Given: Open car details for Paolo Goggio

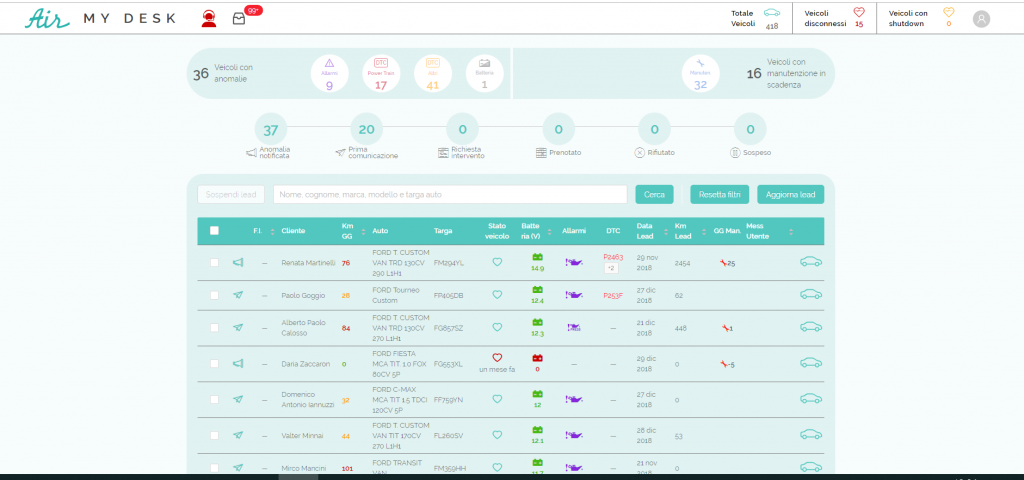Looking at the screenshot, I should point(811,294).
